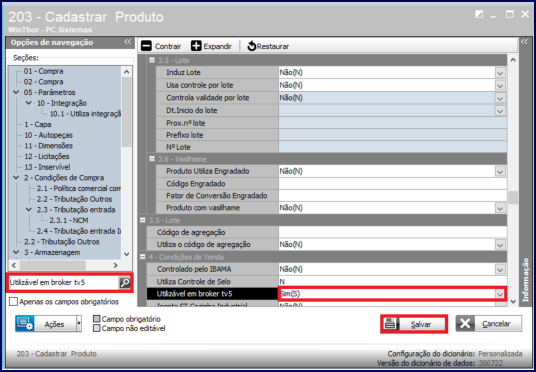The height and width of the screenshot is (372, 536).
Task: Click tree vertical scrollbar up arrow
Action: pyautogui.click(x=126, y=71)
